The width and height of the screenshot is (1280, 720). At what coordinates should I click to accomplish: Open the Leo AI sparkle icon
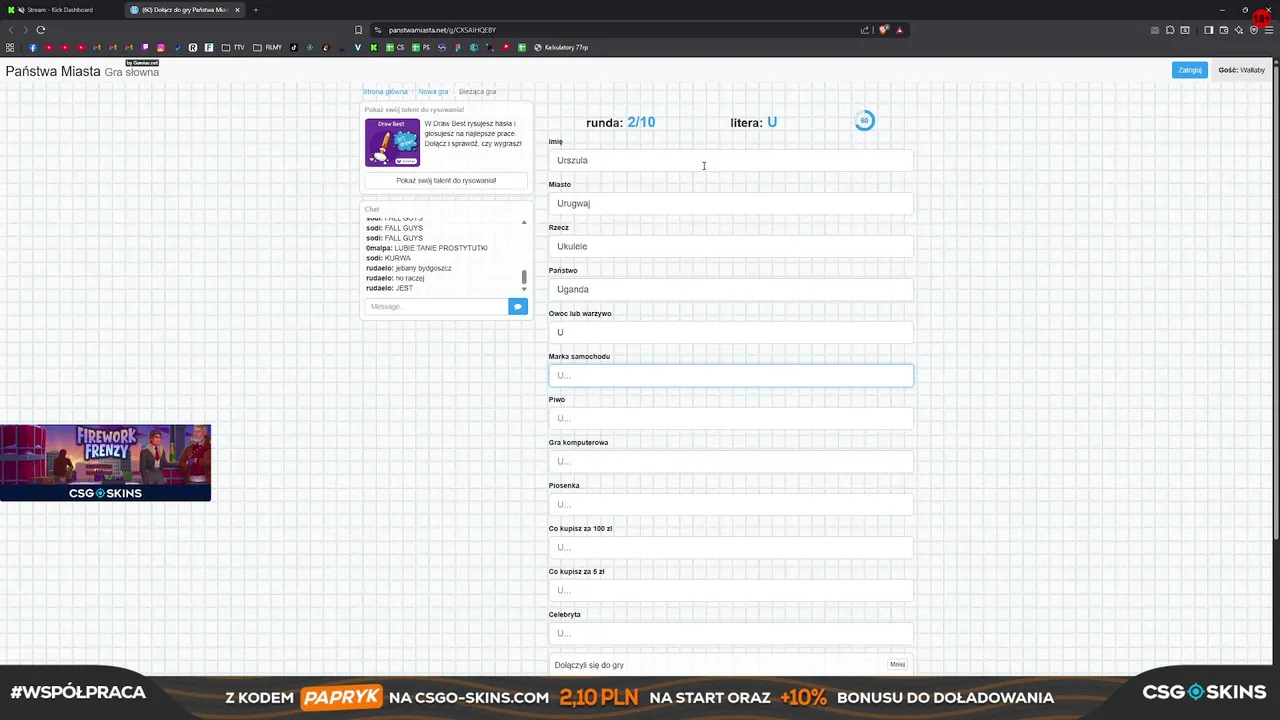pos(1239,30)
